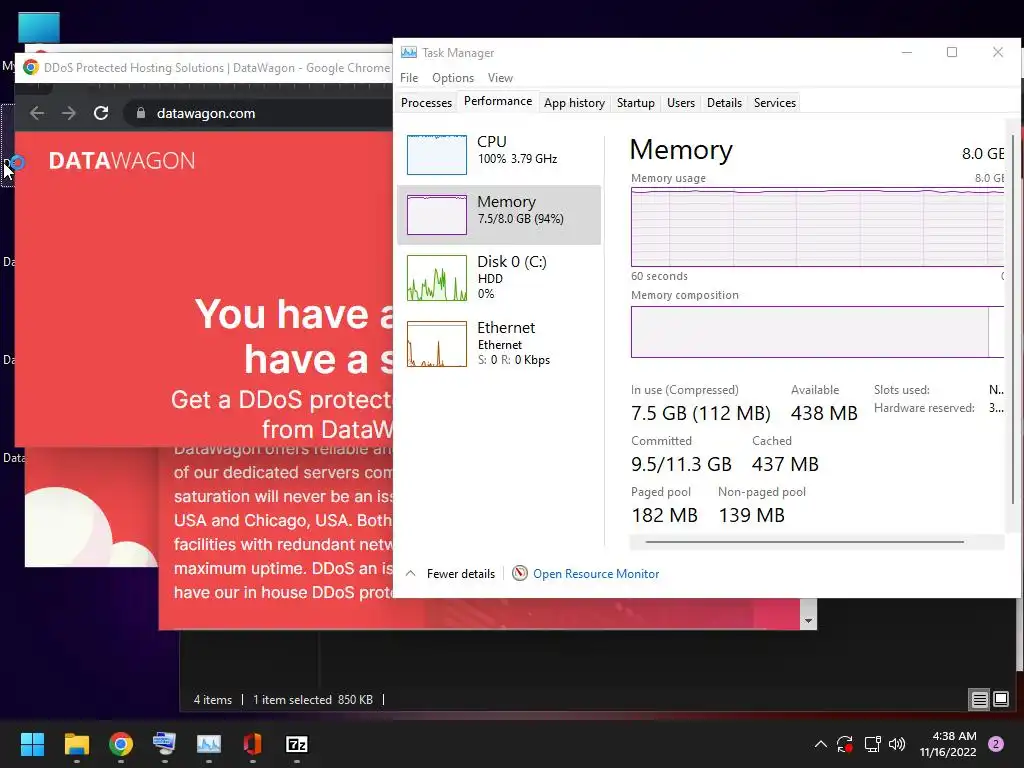Click the Resource Monitor gauge icon
Image resolution: width=1024 pixels, height=768 pixels.
point(520,573)
